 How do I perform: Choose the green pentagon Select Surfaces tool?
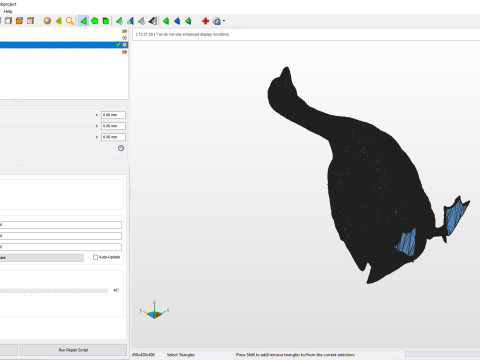95,21
